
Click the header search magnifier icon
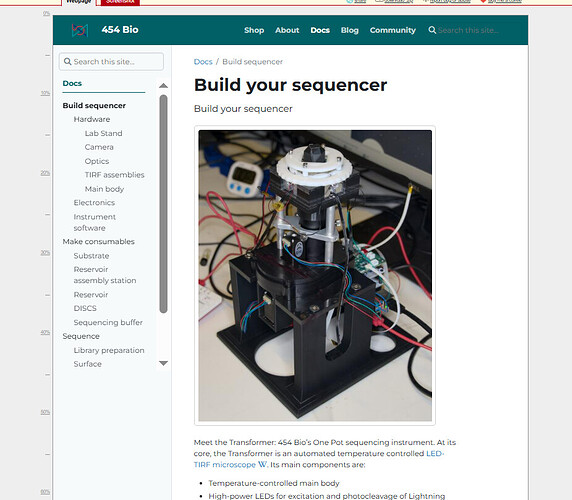[432, 30]
